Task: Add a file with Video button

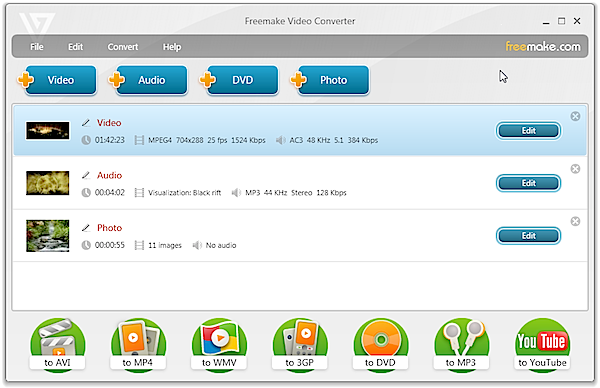Action: 57,80
